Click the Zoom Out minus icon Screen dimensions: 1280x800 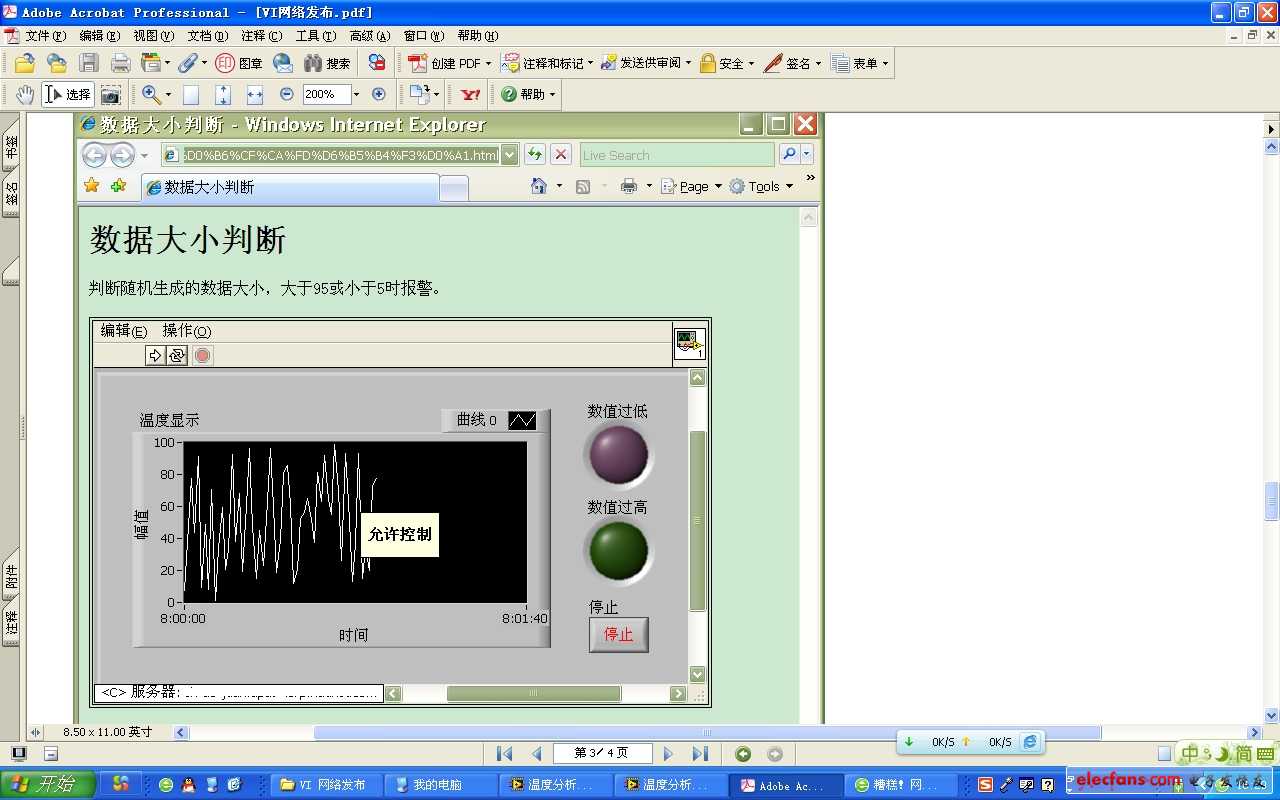click(x=287, y=94)
